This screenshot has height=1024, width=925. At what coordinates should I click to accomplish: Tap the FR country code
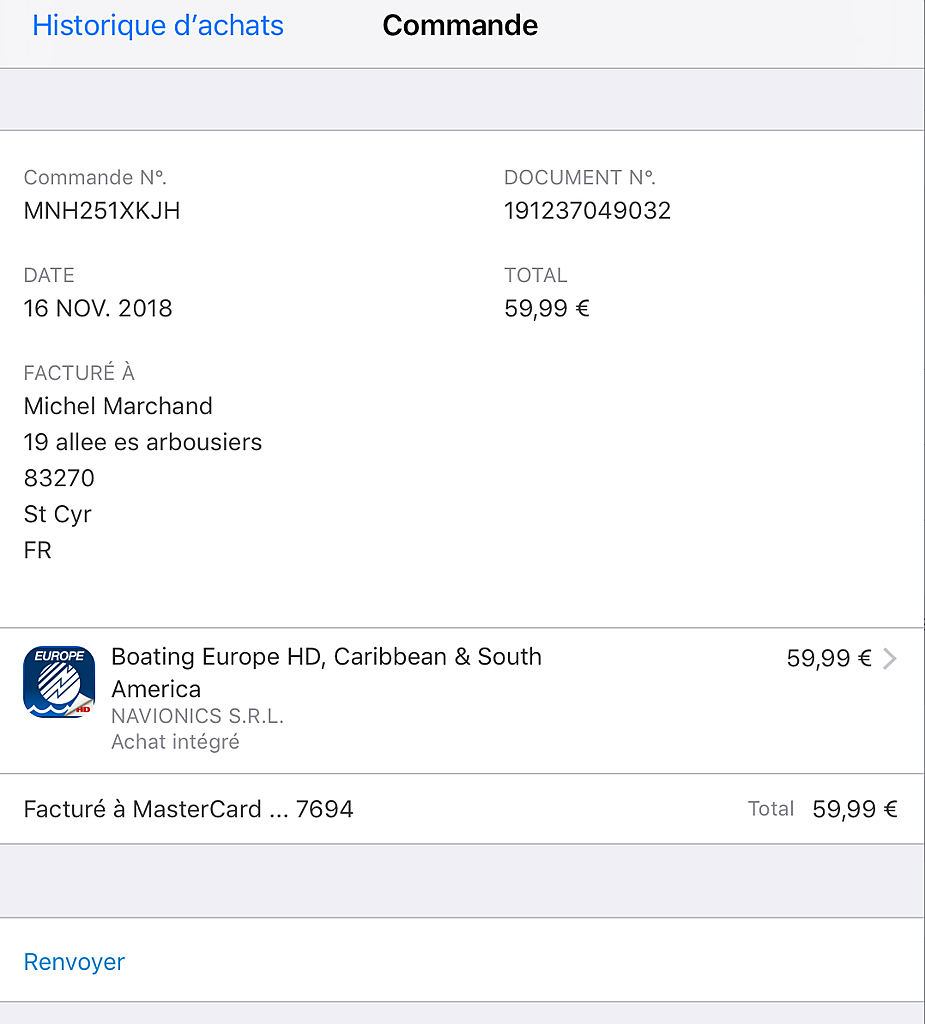tap(37, 551)
